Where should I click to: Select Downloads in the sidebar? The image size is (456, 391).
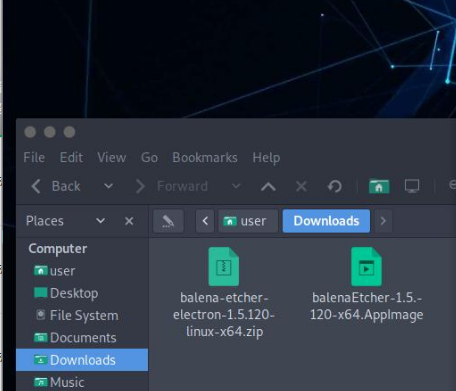click(82, 360)
